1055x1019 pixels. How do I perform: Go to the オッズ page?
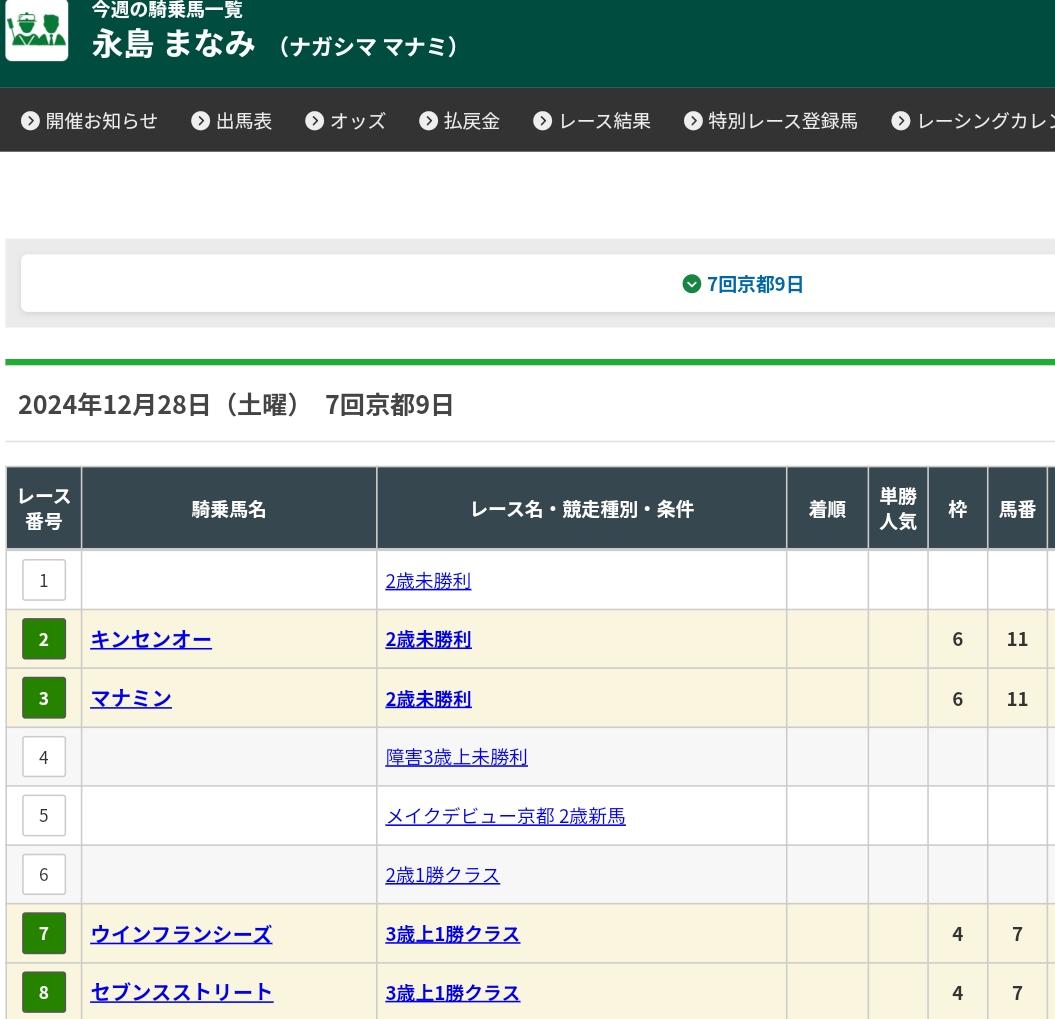346,121
